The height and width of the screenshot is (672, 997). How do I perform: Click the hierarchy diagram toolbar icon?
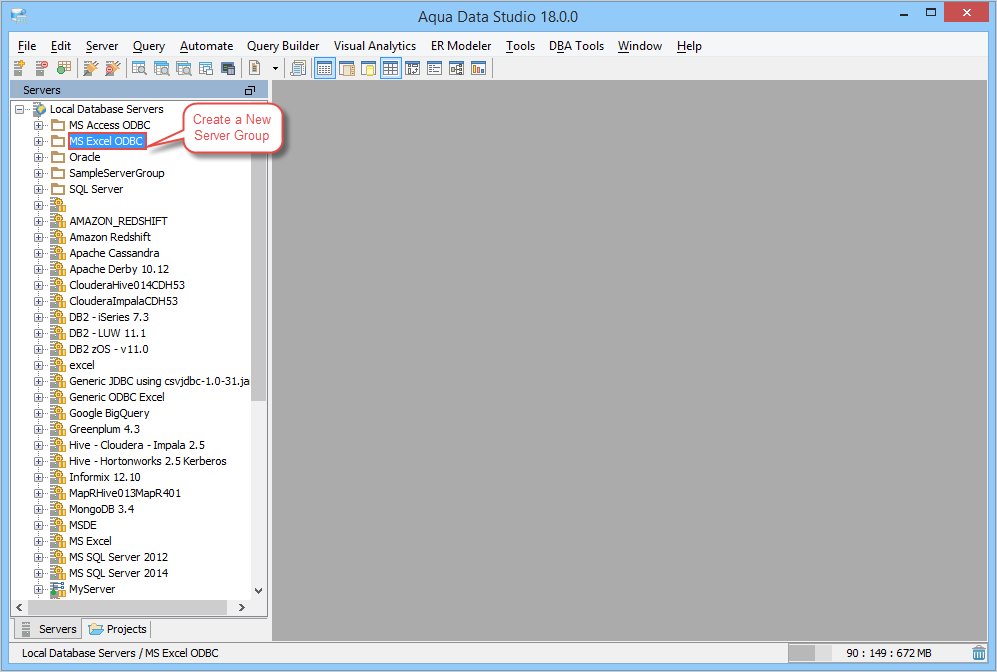click(457, 68)
